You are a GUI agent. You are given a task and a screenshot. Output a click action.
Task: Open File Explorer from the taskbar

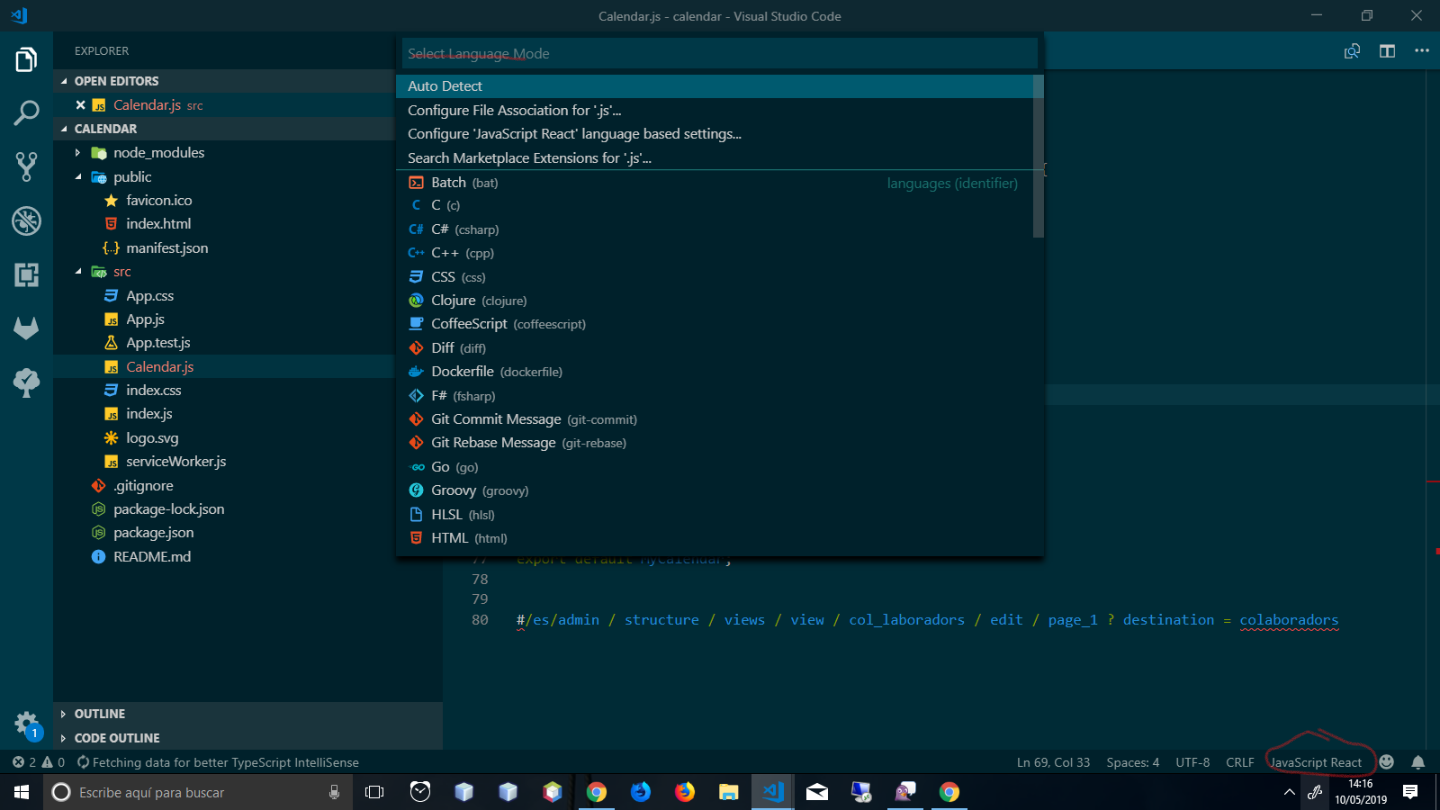pyautogui.click(x=729, y=792)
